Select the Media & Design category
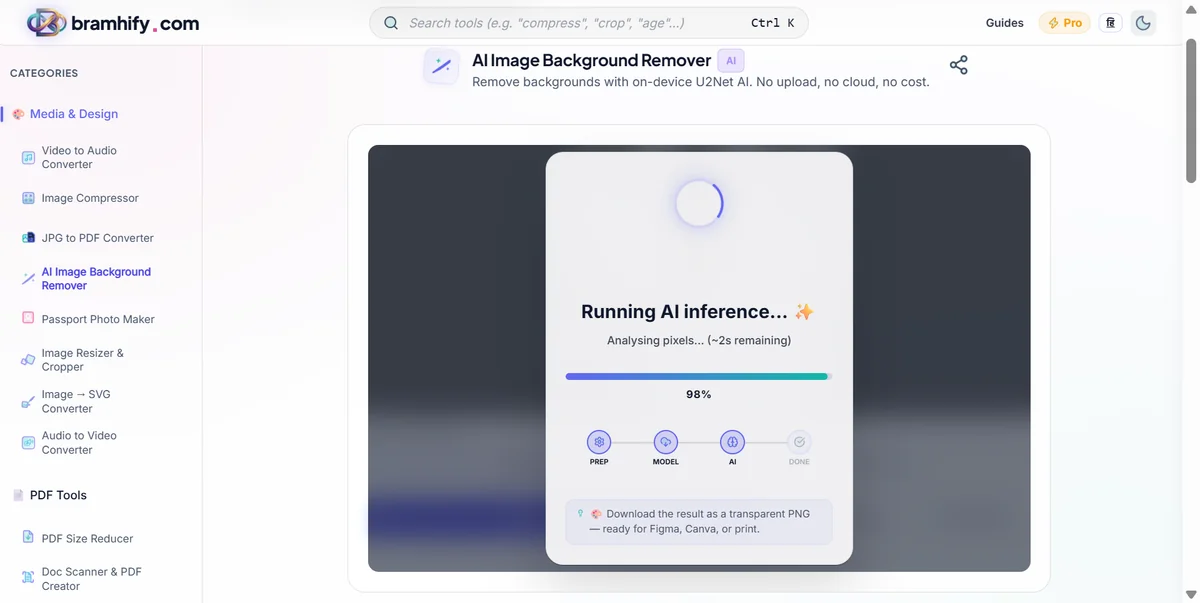1200x603 pixels. pyautogui.click(x=74, y=114)
